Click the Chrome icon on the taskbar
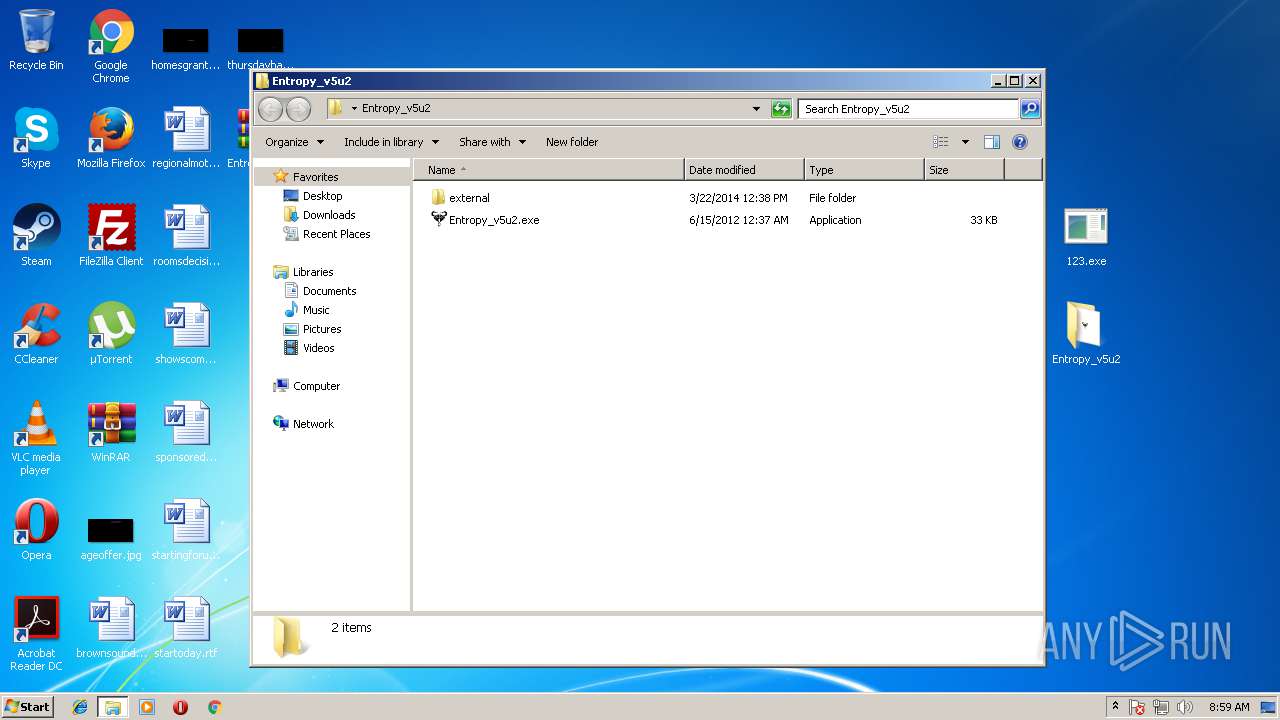Image resolution: width=1280 pixels, height=720 pixels. [x=214, y=707]
